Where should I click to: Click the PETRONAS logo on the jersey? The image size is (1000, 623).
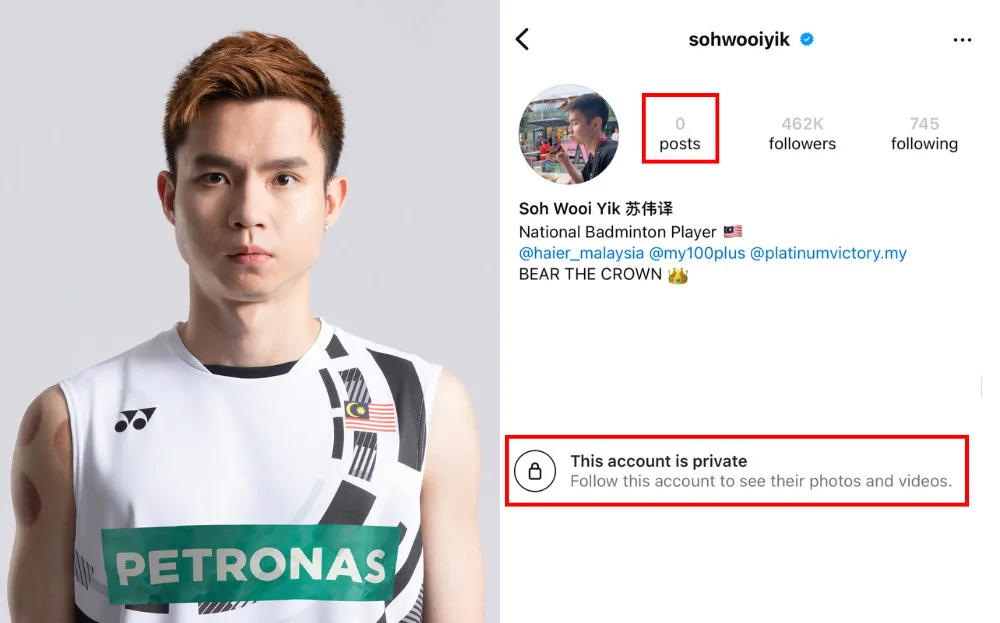tap(251, 564)
